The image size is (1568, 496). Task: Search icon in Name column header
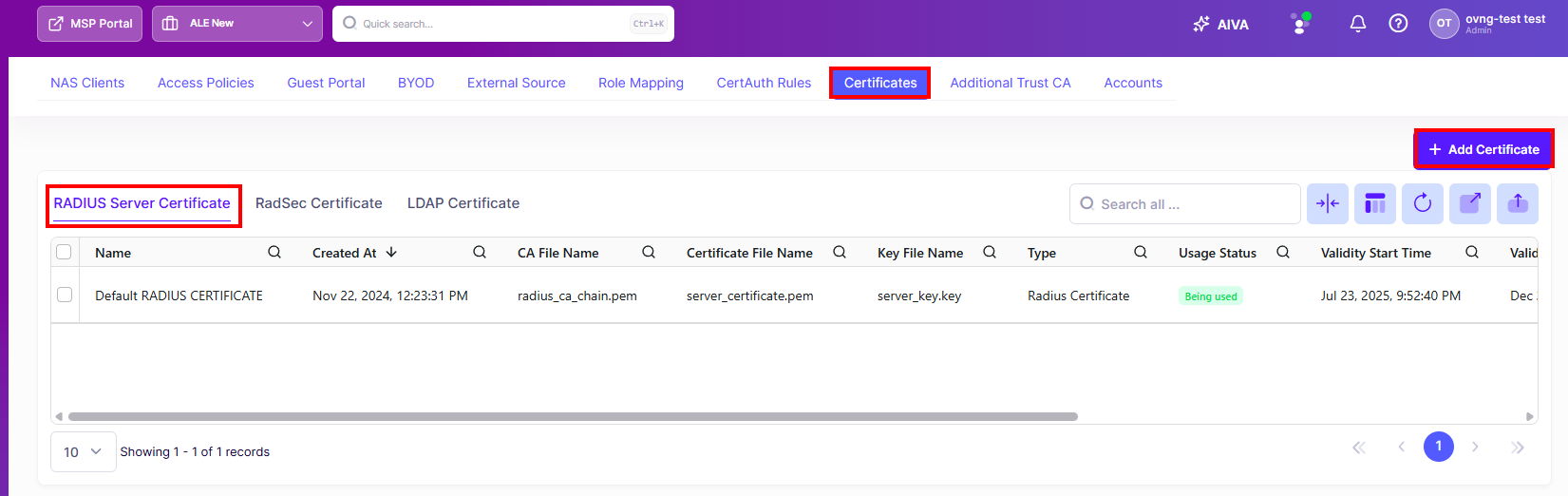tap(274, 252)
